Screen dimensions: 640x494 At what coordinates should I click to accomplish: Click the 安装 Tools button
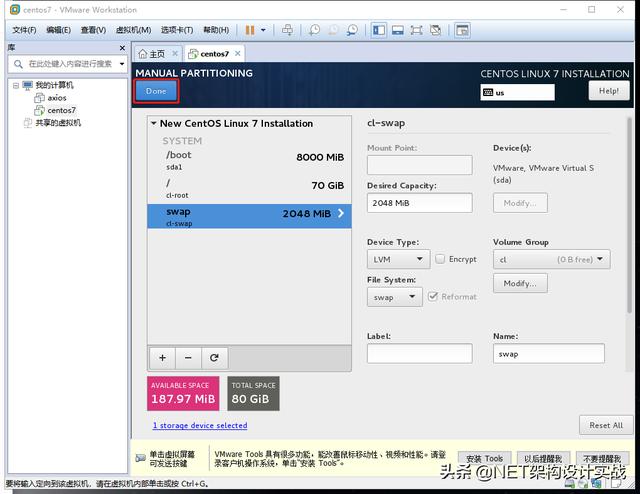[484, 459]
